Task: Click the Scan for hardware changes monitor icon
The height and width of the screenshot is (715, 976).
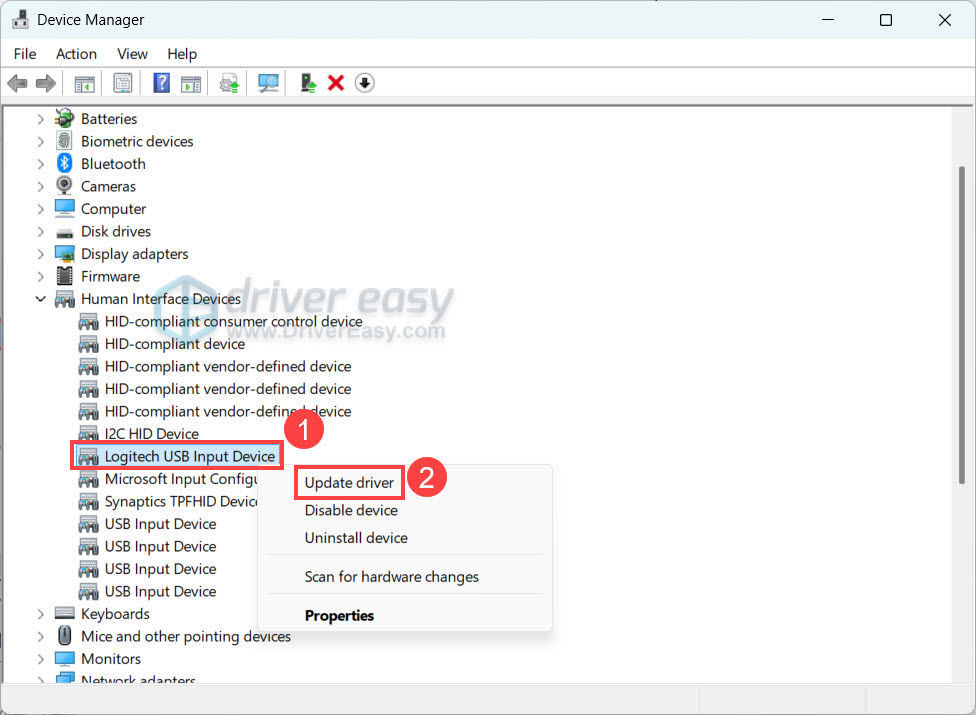Action: (268, 83)
